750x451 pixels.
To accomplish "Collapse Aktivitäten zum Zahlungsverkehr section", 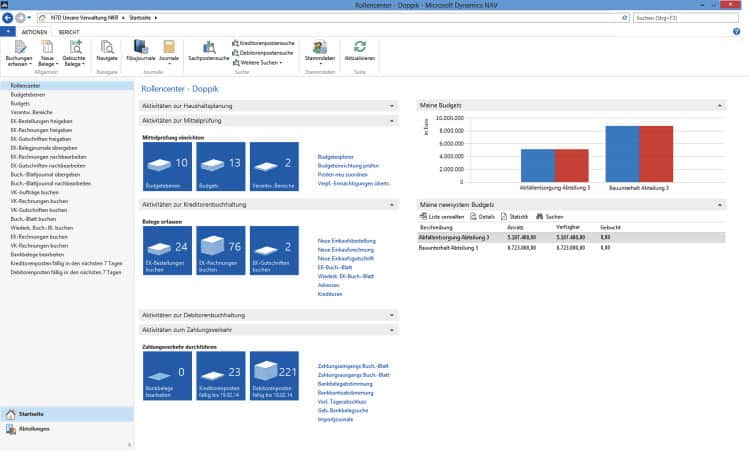I will tap(392, 330).
